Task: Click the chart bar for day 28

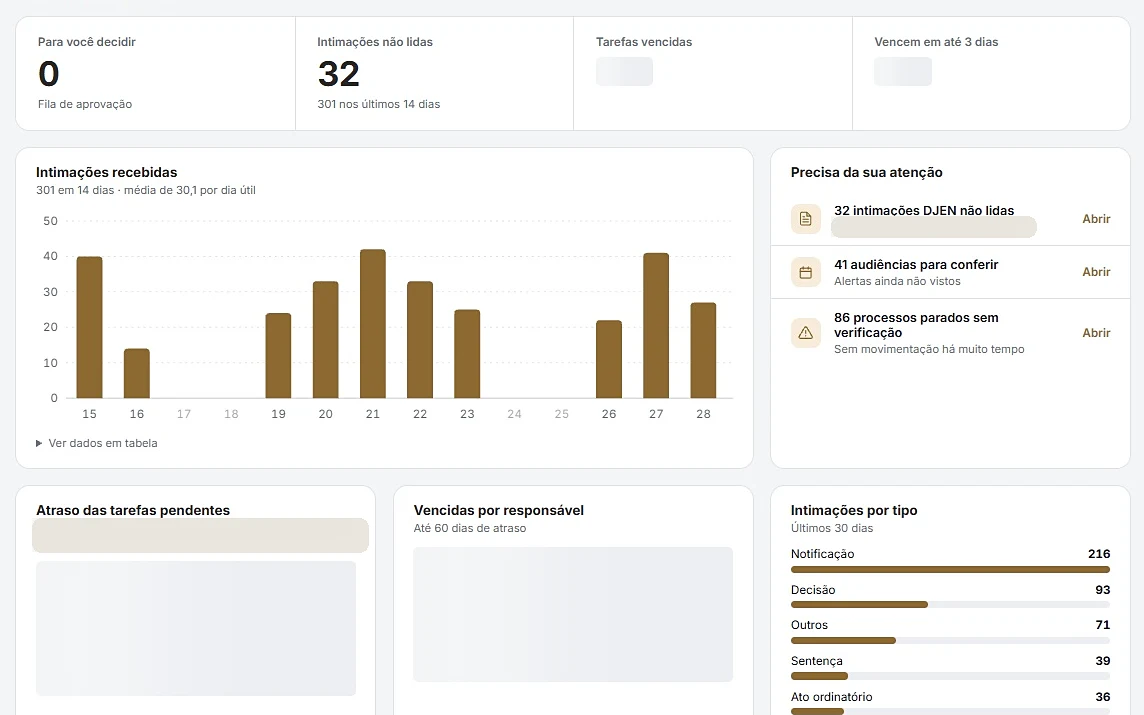Action: click(703, 350)
